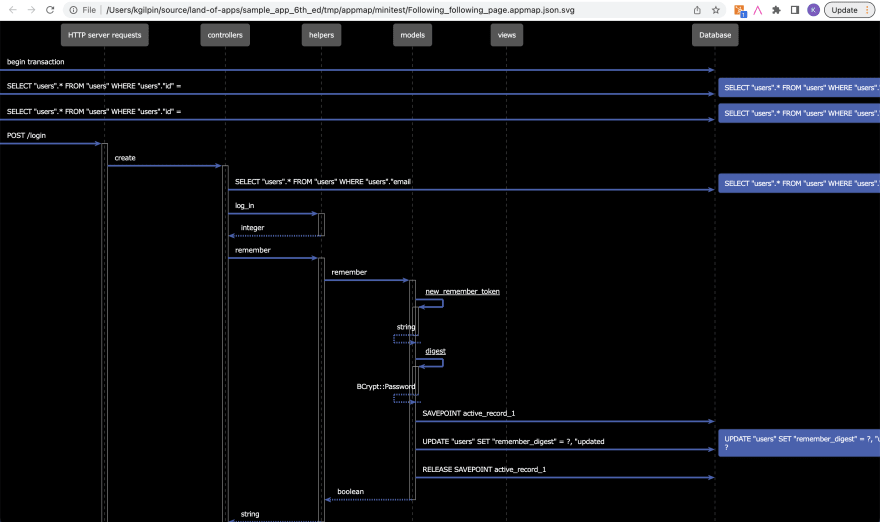Click the helpers lifeline header
The width and height of the screenshot is (880, 522).
[x=321, y=35]
